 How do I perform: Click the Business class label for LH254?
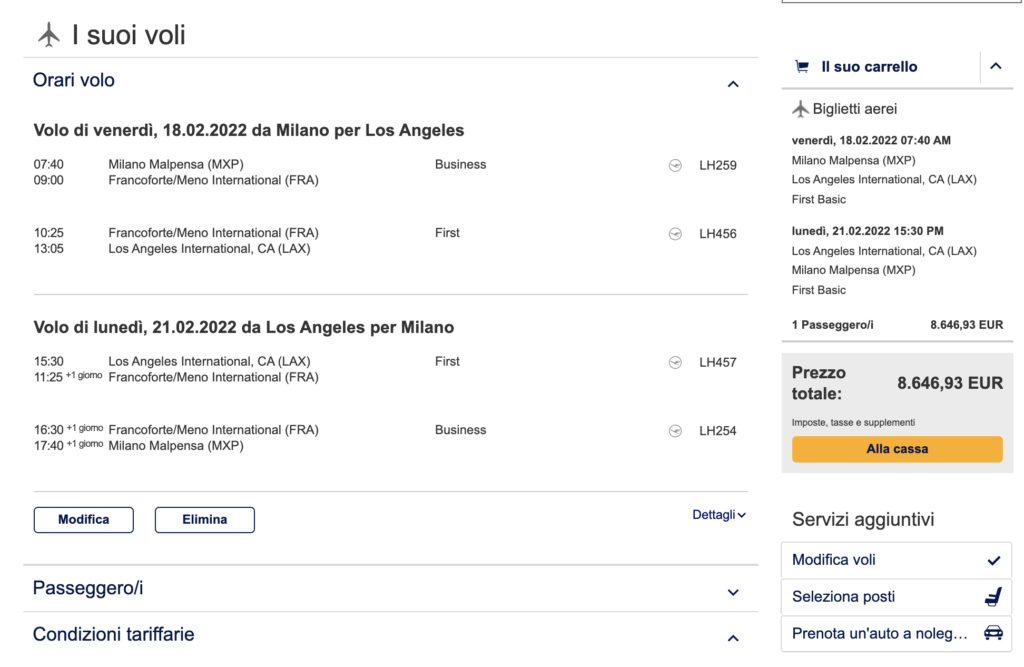click(x=460, y=431)
